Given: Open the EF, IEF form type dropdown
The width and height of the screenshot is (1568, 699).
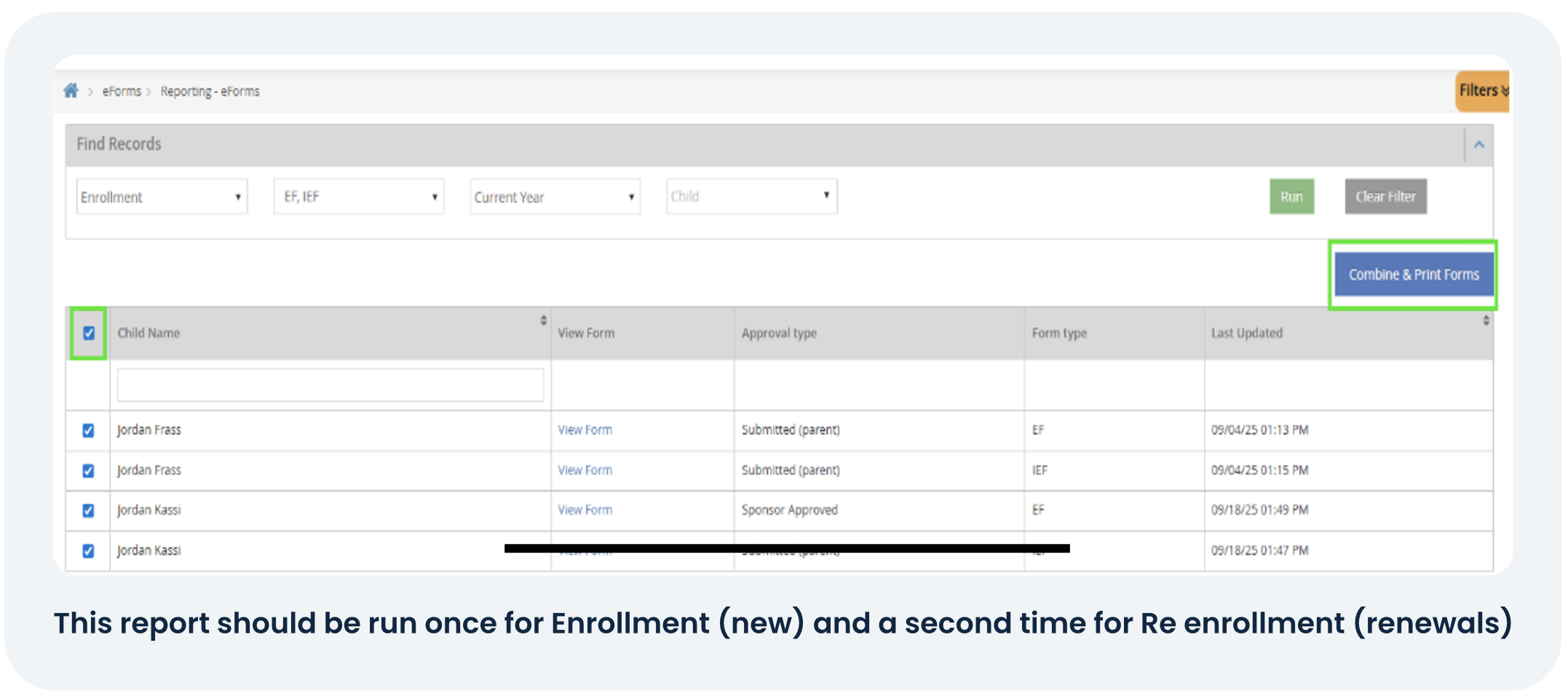Looking at the screenshot, I should tap(359, 197).
